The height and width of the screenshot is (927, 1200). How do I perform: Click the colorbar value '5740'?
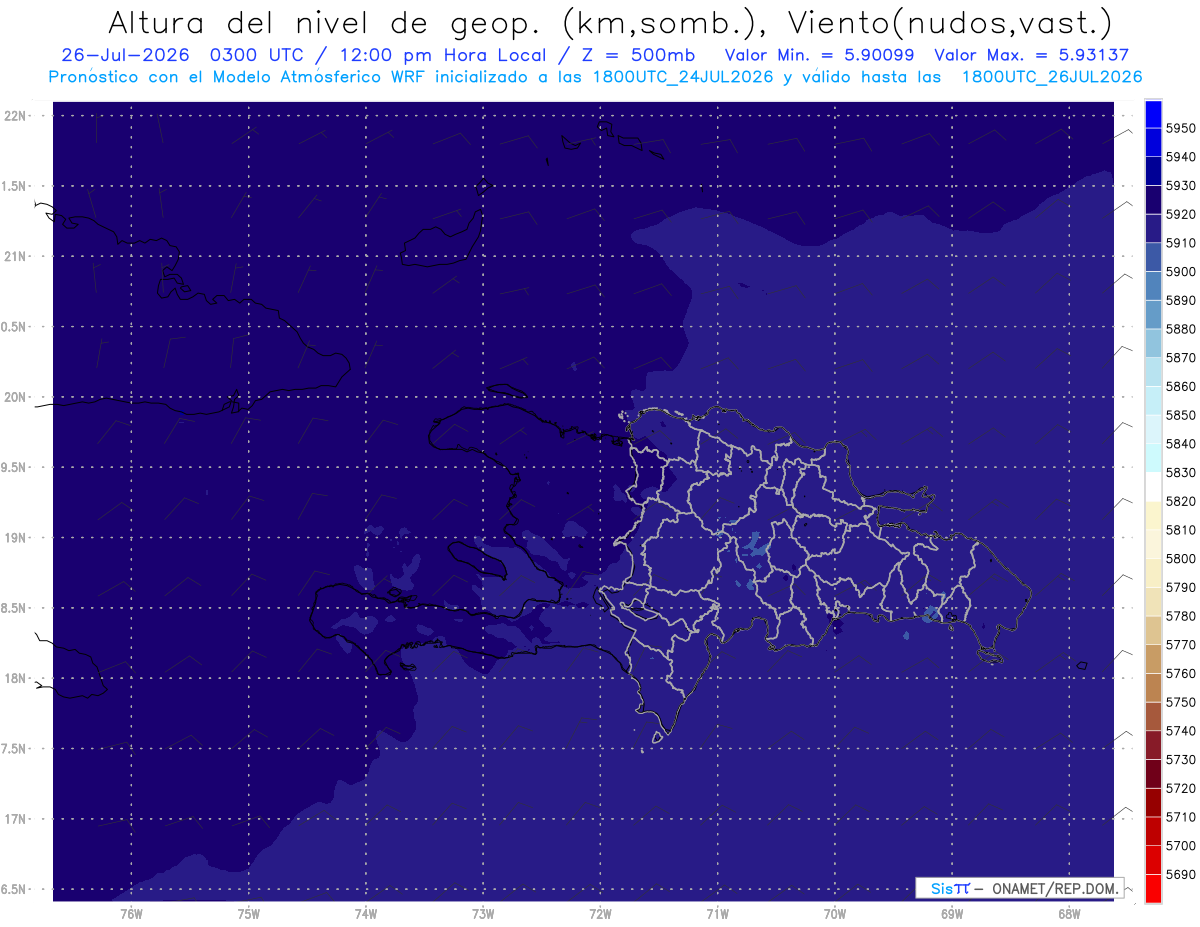pos(1181,731)
